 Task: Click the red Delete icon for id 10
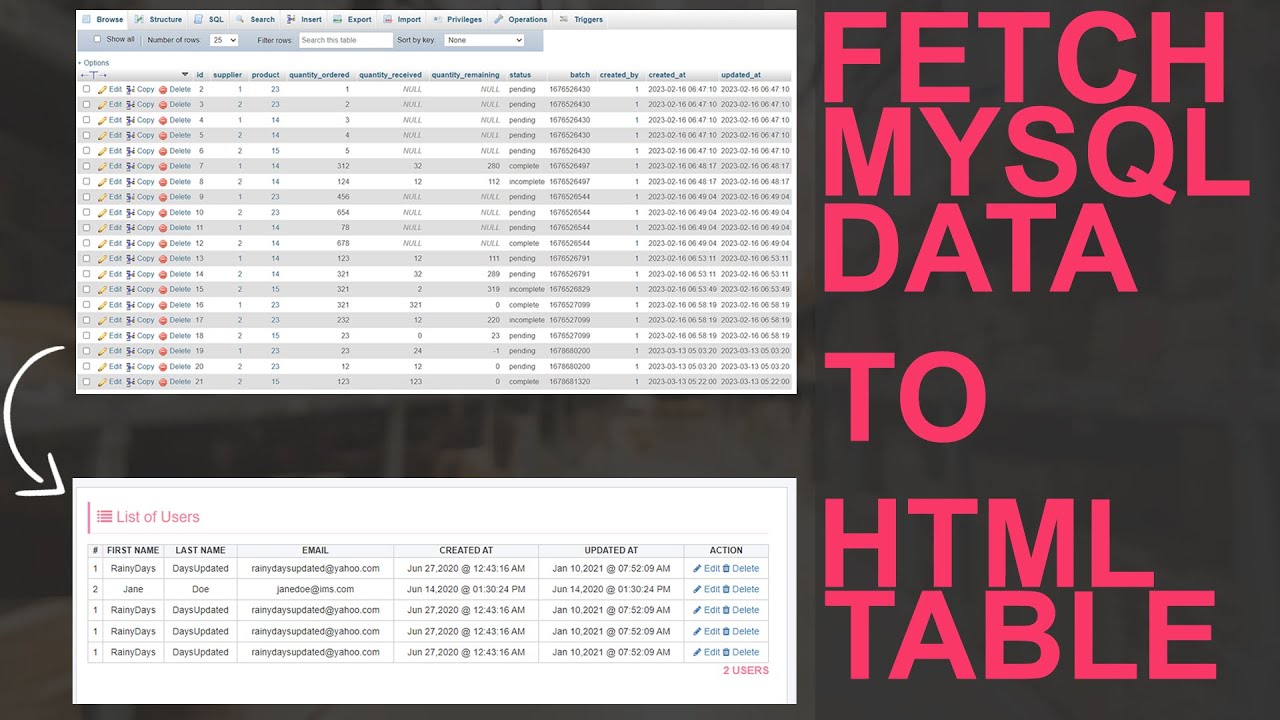click(163, 212)
